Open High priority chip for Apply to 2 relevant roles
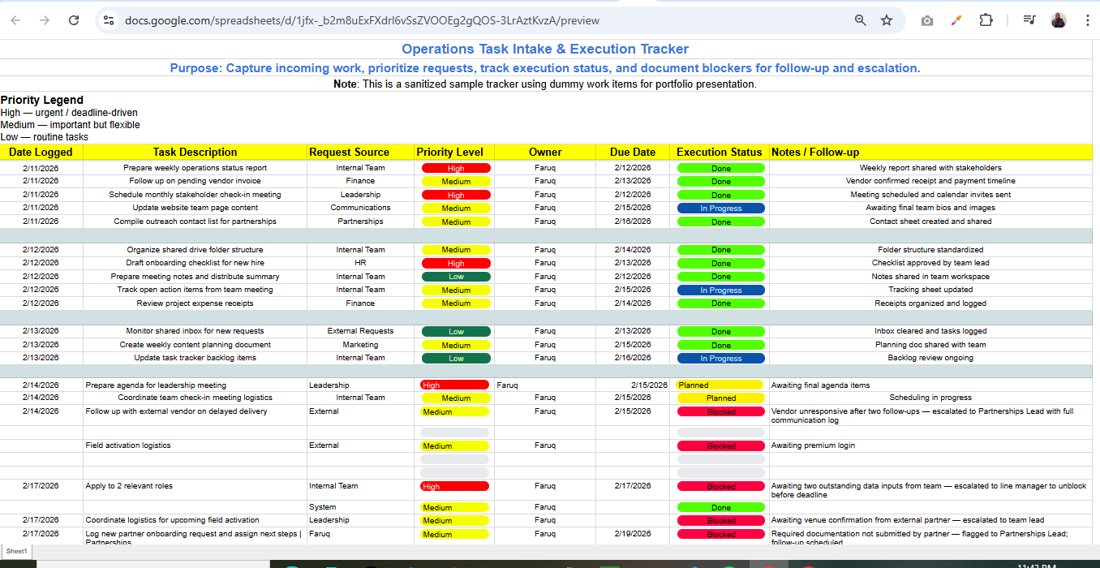 (454, 487)
